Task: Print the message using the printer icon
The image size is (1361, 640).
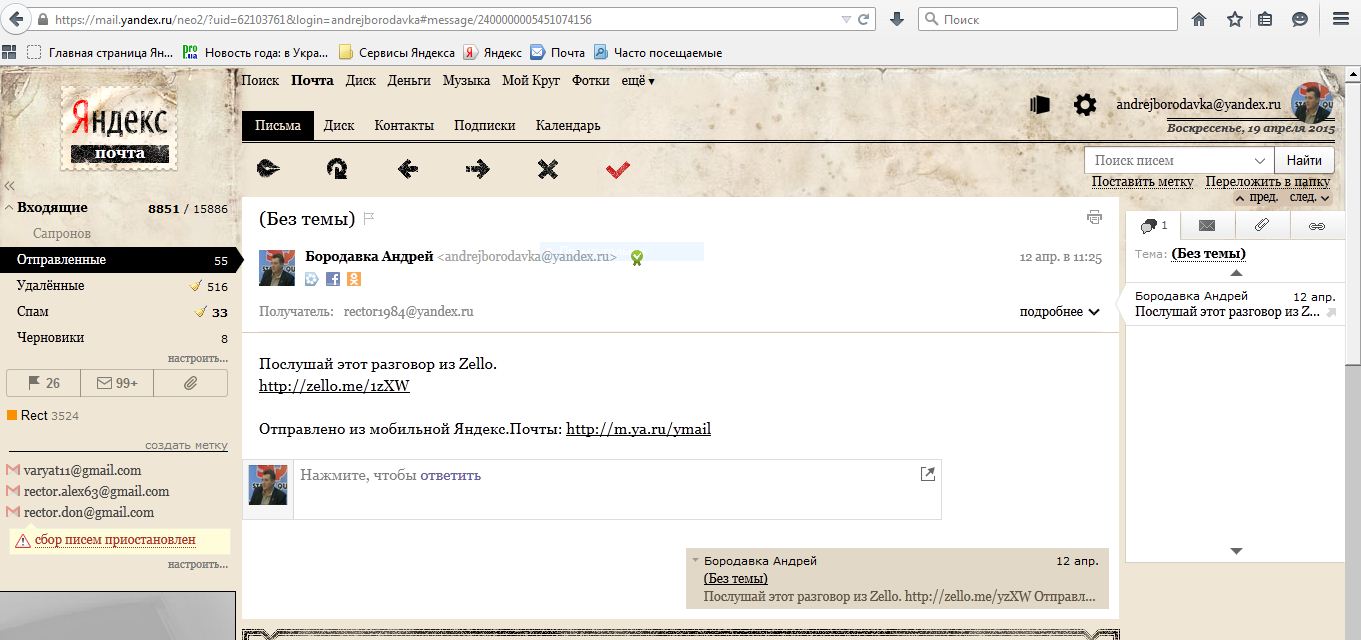Action: point(1094,217)
